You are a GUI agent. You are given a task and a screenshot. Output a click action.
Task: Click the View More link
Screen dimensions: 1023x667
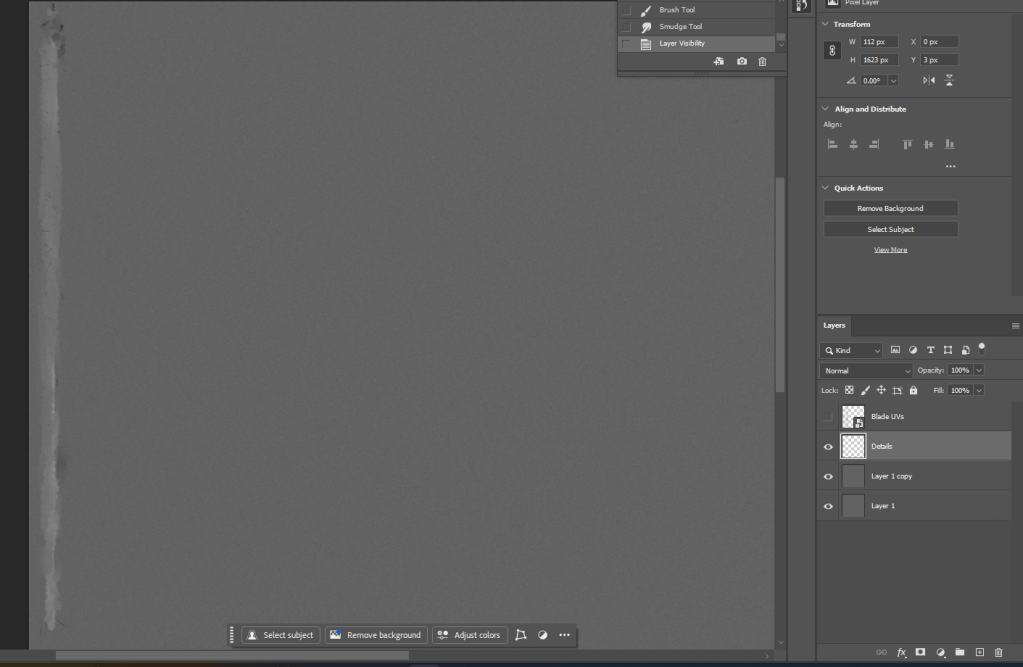pyautogui.click(x=890, y=250)
